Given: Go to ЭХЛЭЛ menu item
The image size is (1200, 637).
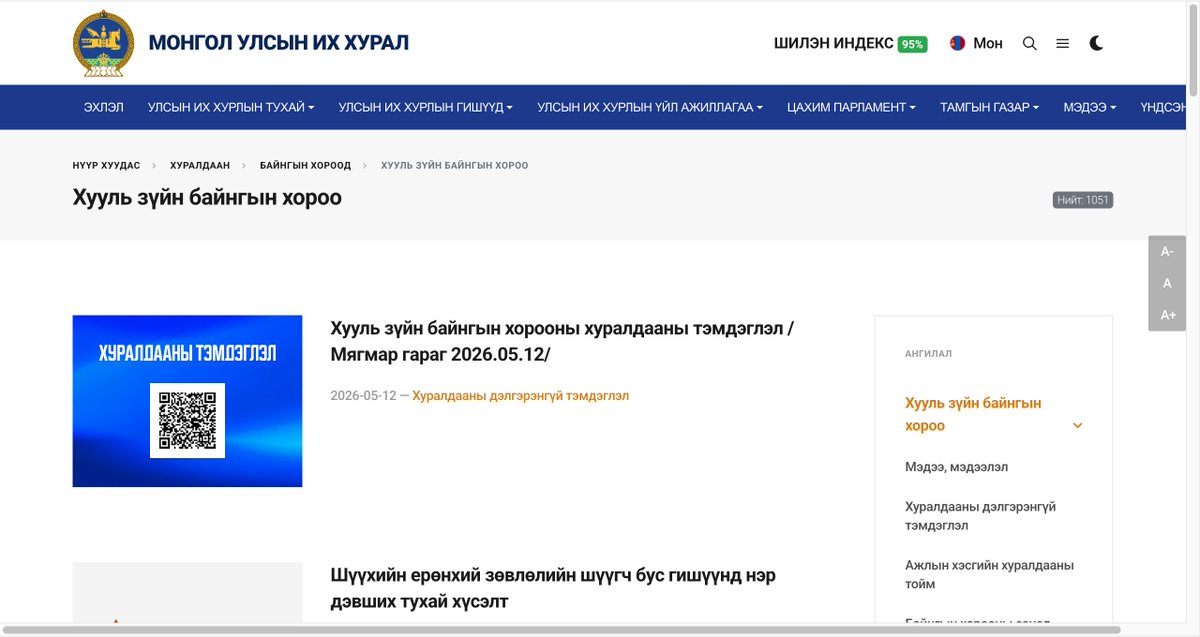Looking at the screenshot, I should click(104, 107).
